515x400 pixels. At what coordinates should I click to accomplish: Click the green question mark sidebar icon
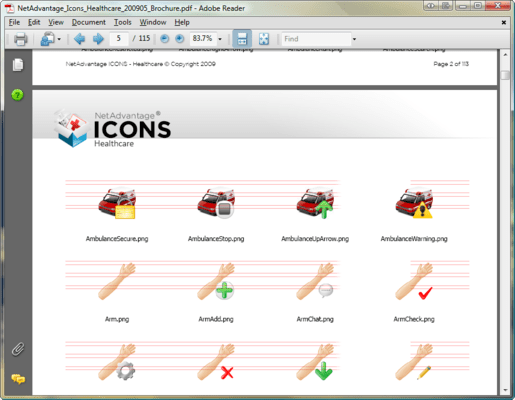[x=17, y=95]
